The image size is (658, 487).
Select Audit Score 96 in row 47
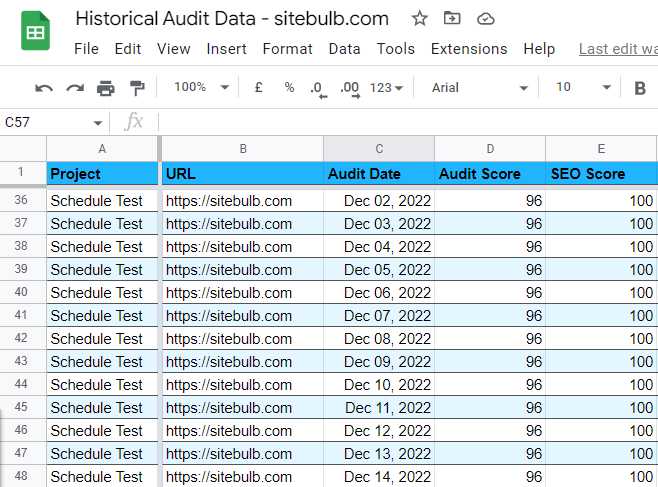[490, 453]
